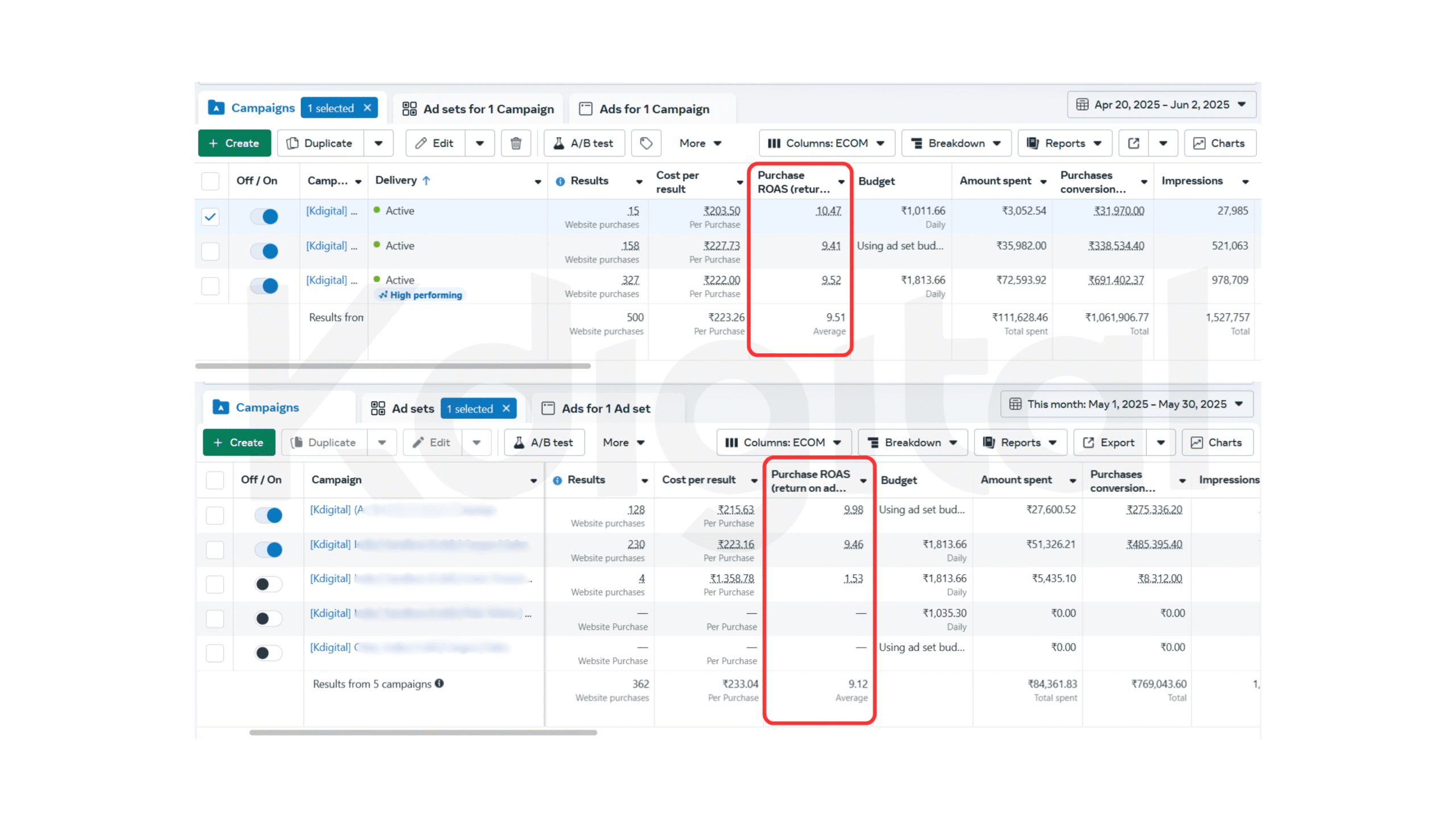
Task: Click the green Create button in top panel
Action: (234, 143)
